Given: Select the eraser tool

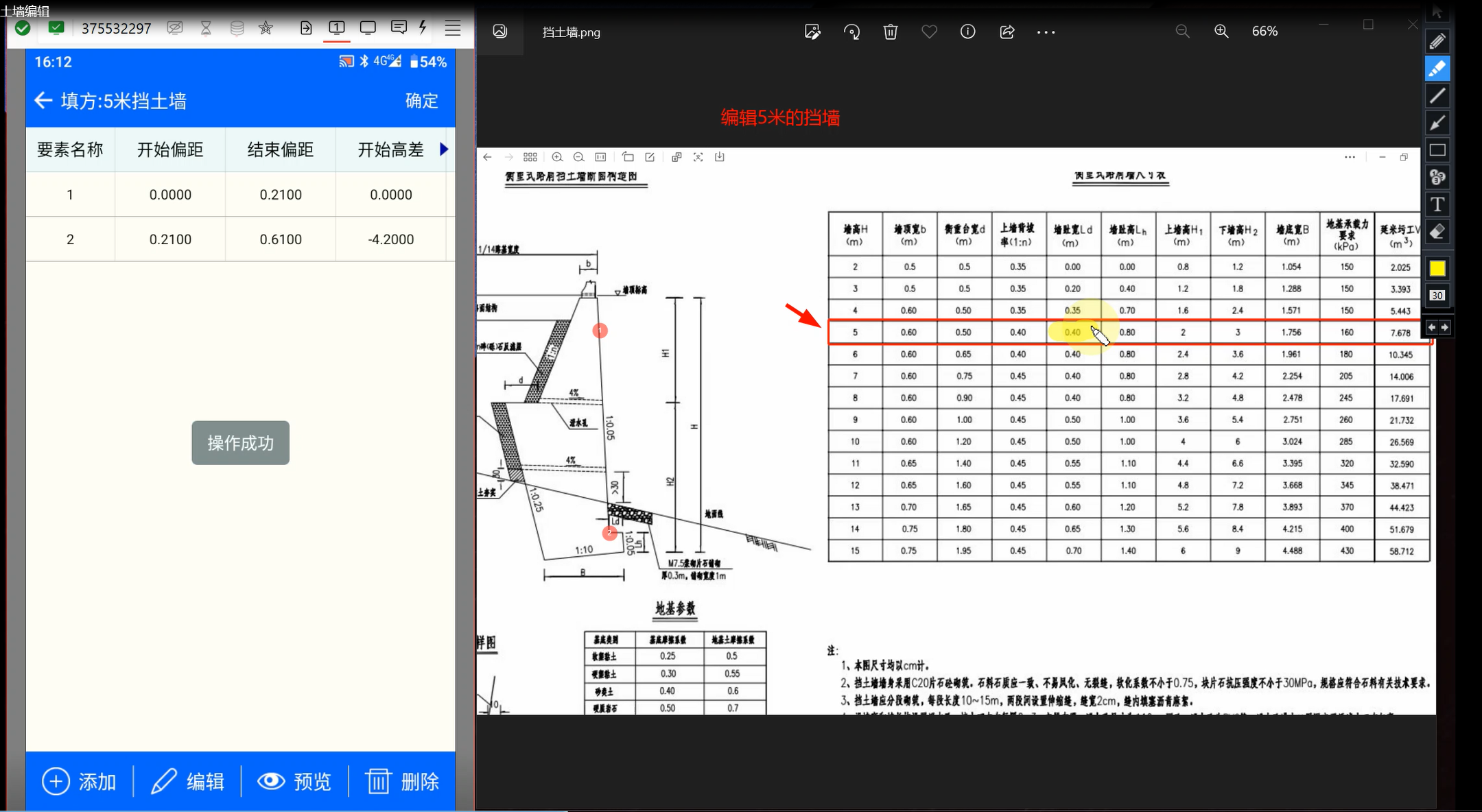Looking at the screenshot, I should point(1437,232).
